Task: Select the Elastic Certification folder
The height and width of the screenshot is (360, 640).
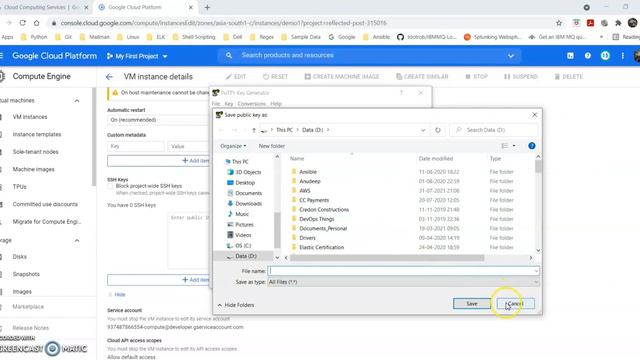Action: point(318,247)
